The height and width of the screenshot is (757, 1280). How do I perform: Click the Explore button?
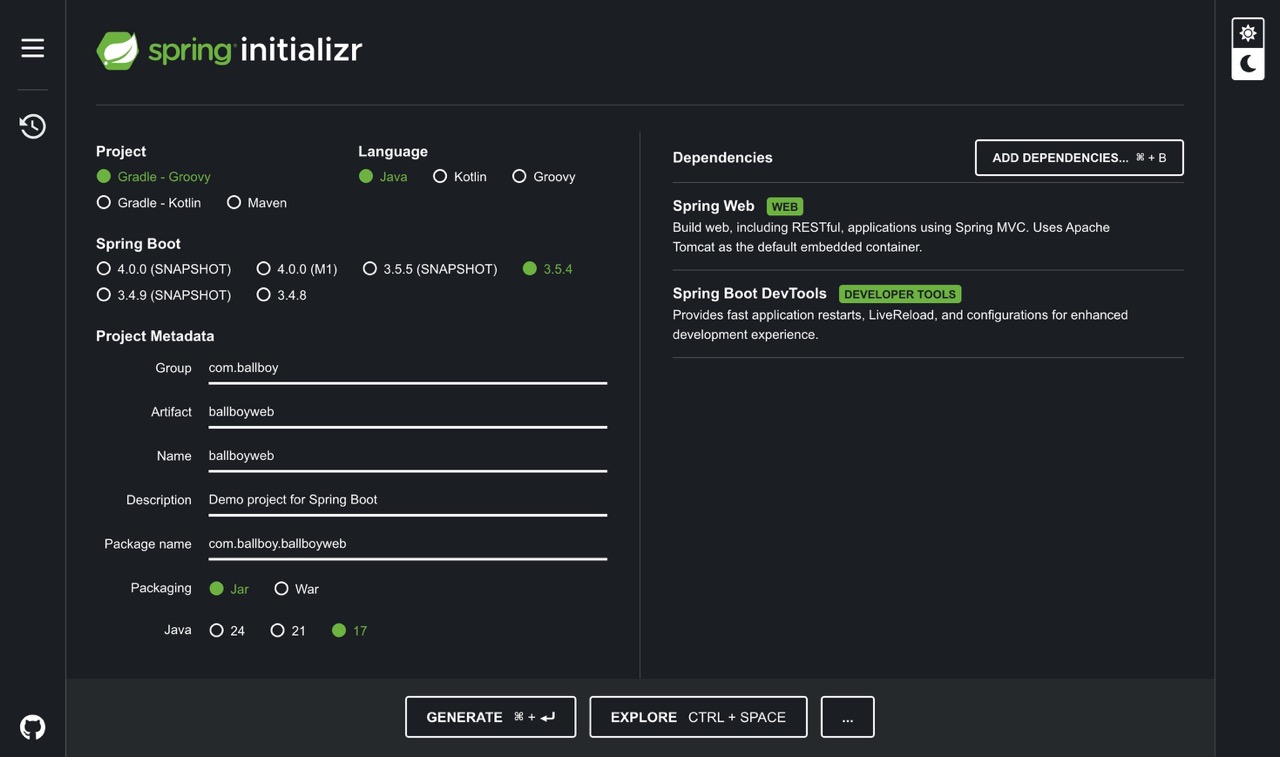[x=698, y=717]
